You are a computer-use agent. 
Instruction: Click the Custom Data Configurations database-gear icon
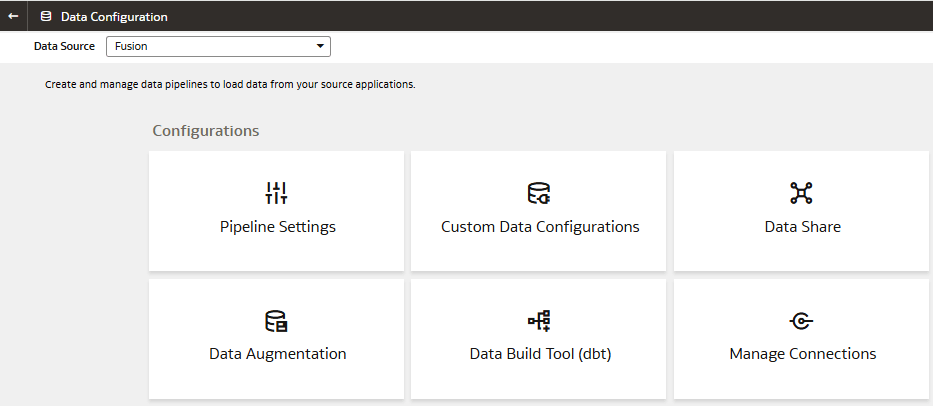539,193
